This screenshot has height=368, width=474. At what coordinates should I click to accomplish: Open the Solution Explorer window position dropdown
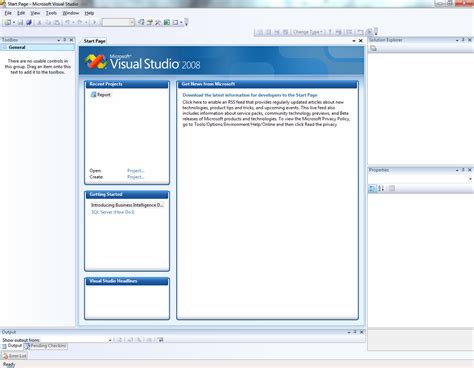[x=457, y=40]
